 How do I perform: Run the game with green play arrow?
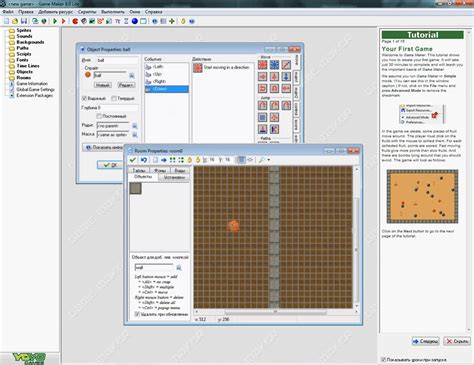pos(55,21)
